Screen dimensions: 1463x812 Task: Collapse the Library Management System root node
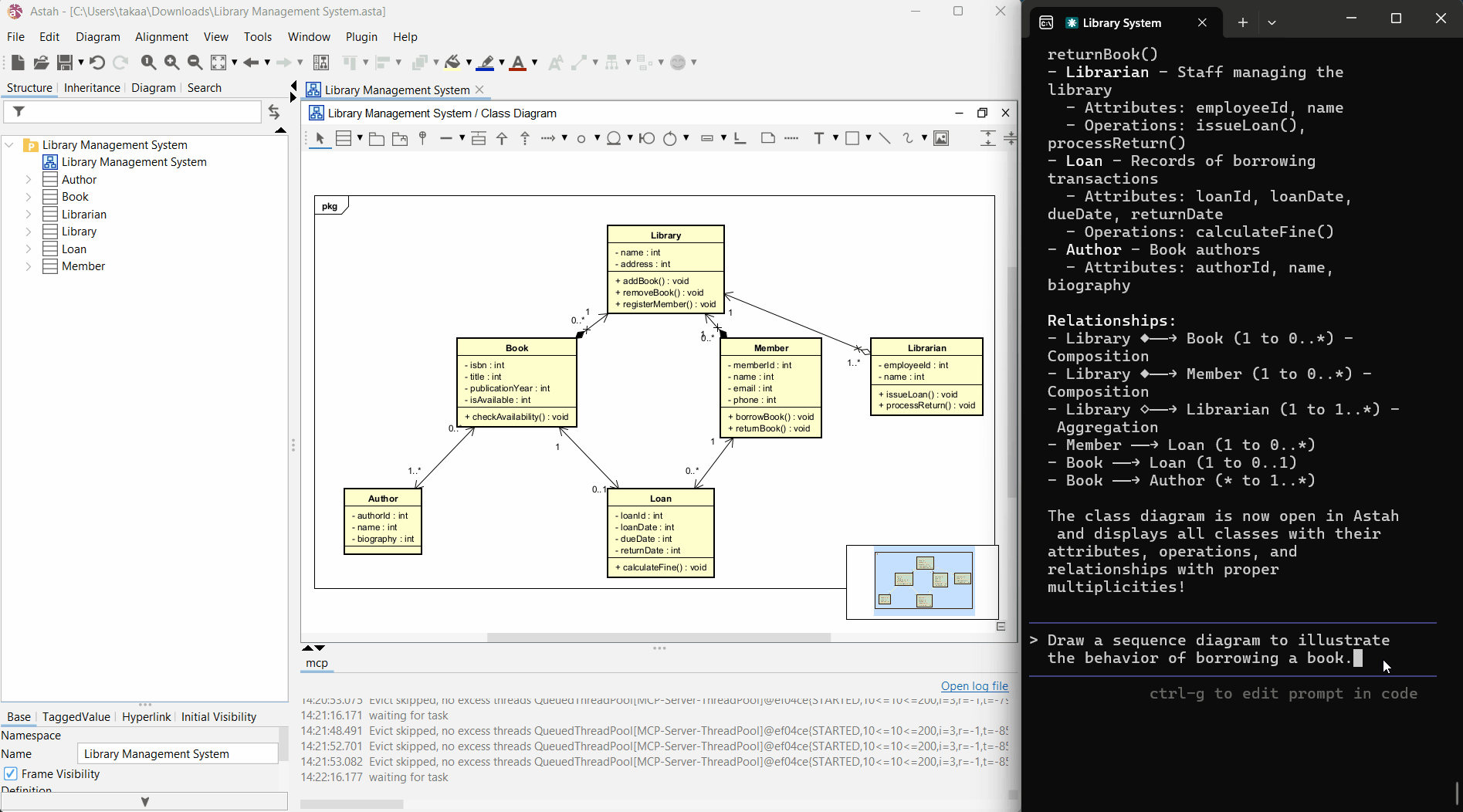(10, 145)
